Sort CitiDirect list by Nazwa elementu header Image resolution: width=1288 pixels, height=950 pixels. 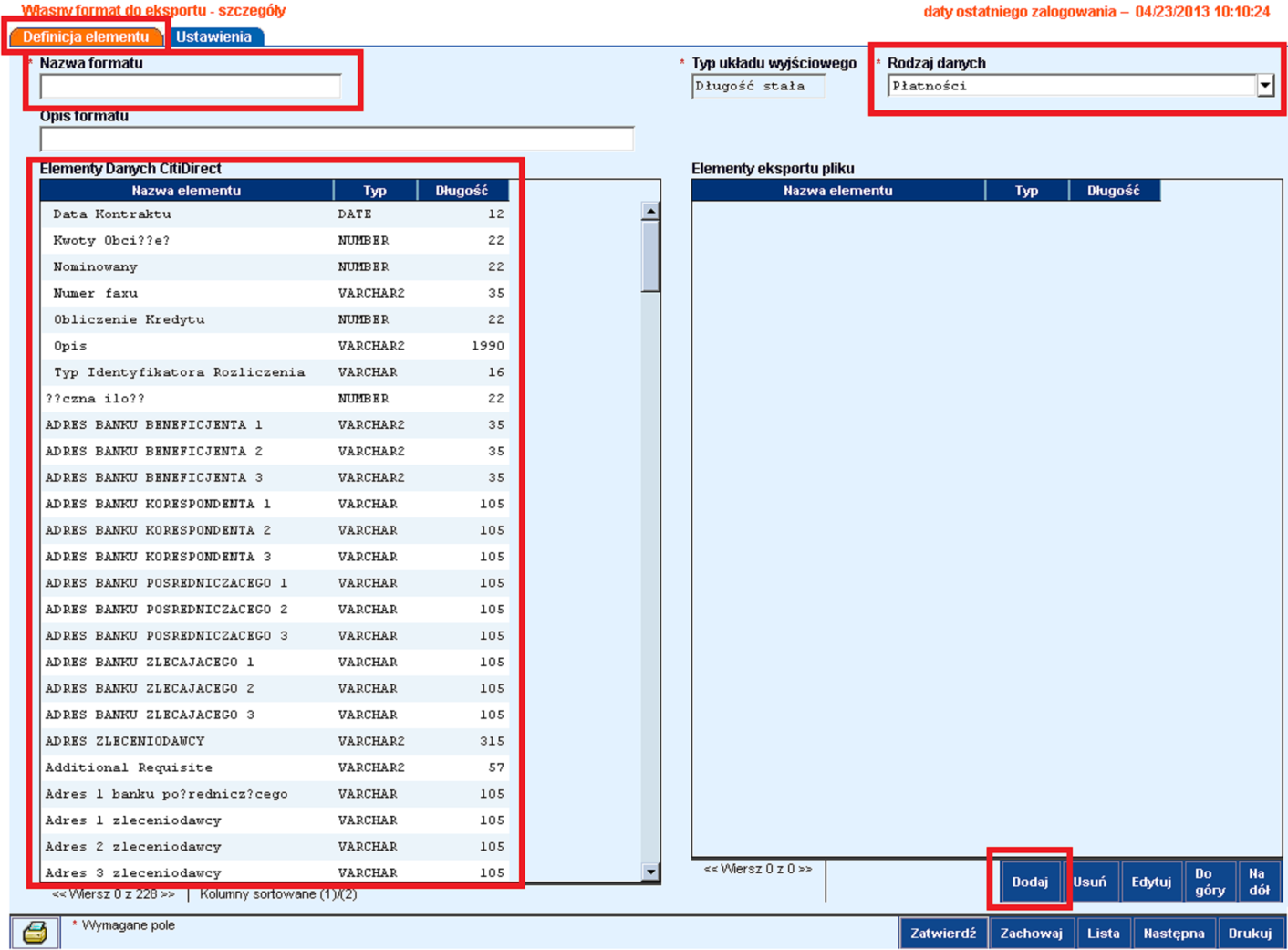[186, 191]
